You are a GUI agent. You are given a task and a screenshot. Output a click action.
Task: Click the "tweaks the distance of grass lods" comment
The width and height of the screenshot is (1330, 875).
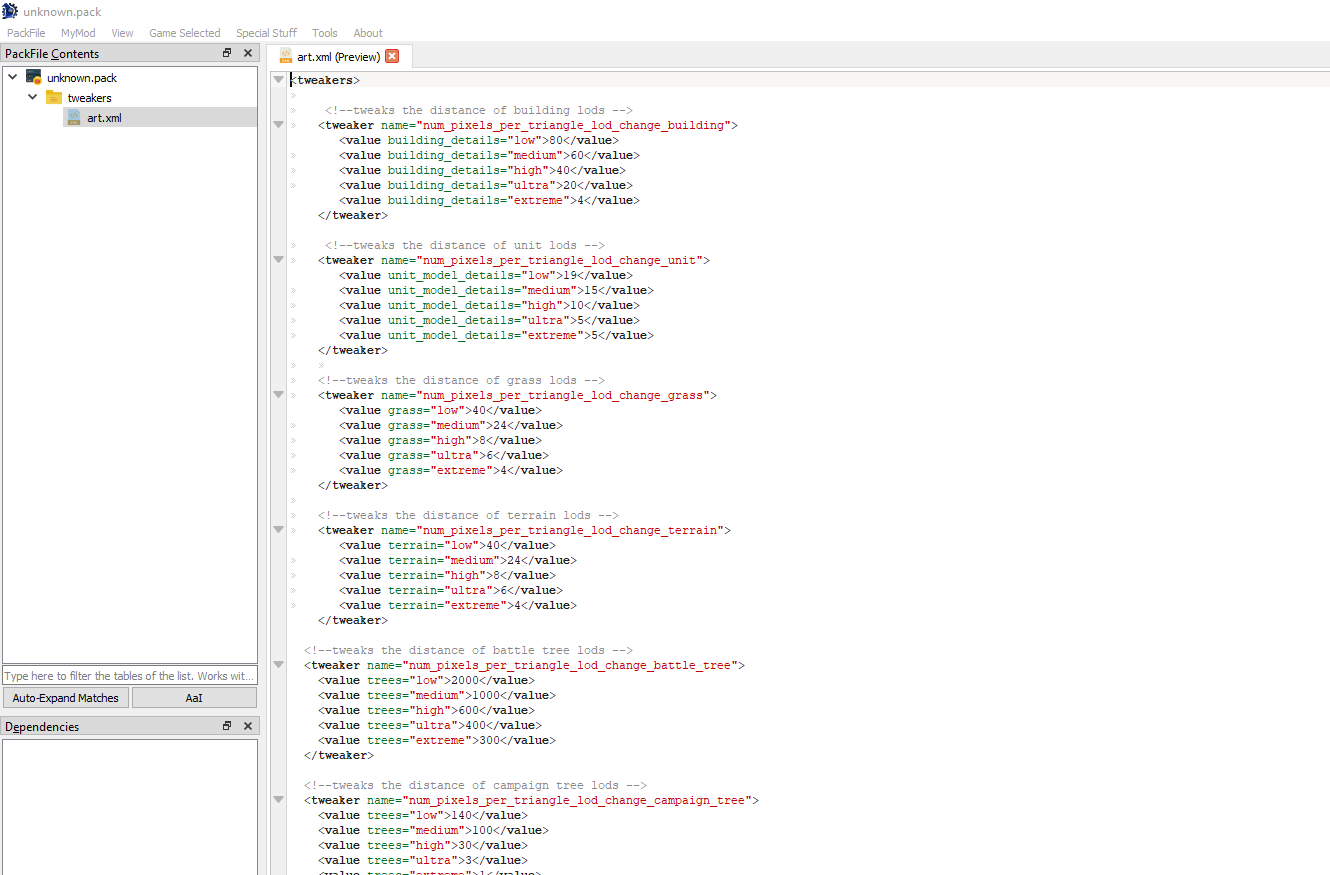pyautogui.click(x=461, y=380)
